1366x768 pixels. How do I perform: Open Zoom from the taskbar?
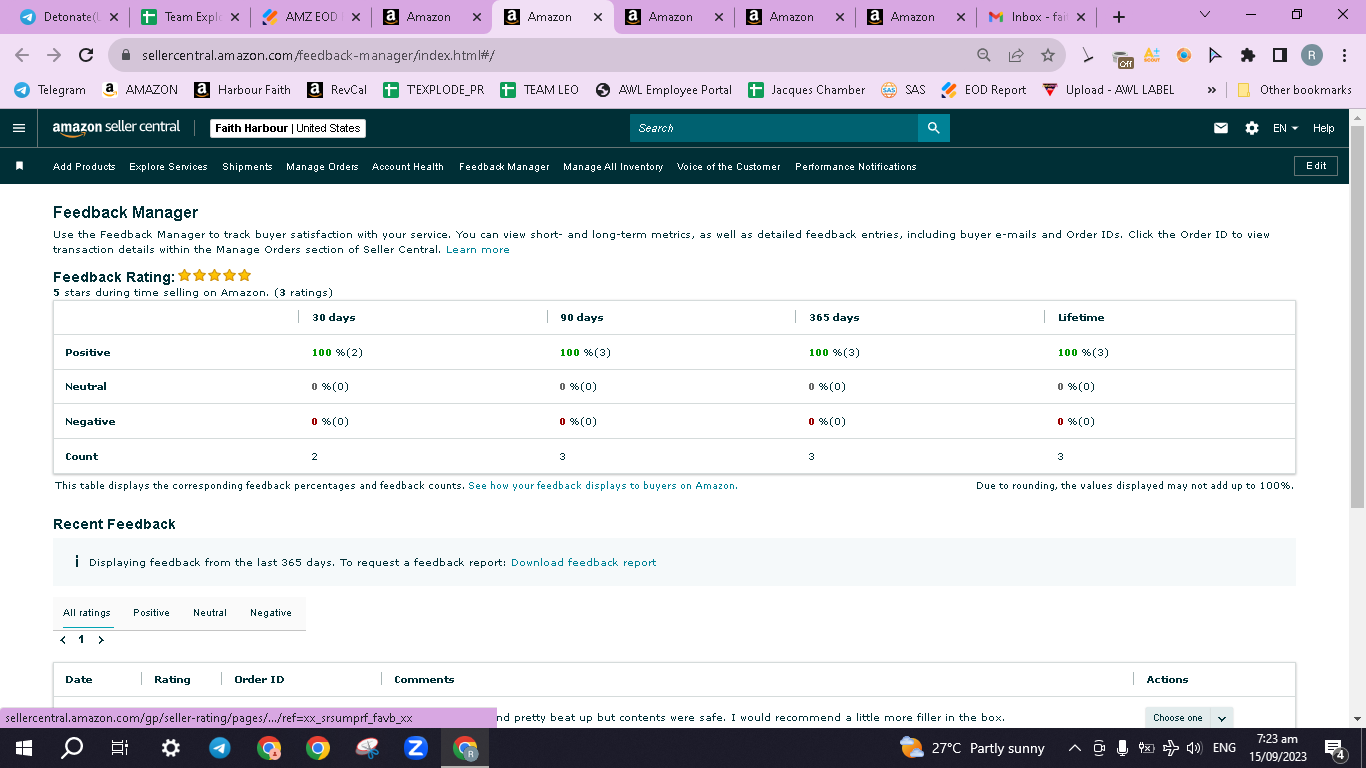coord(415,747)
